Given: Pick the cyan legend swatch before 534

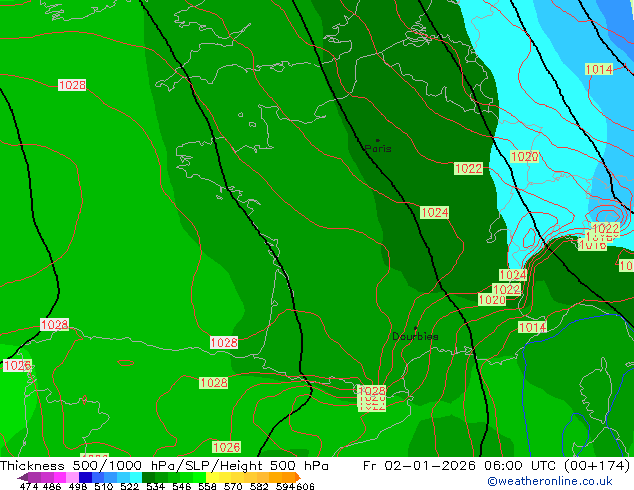Looking at the screenshot, I should (136, 477).
